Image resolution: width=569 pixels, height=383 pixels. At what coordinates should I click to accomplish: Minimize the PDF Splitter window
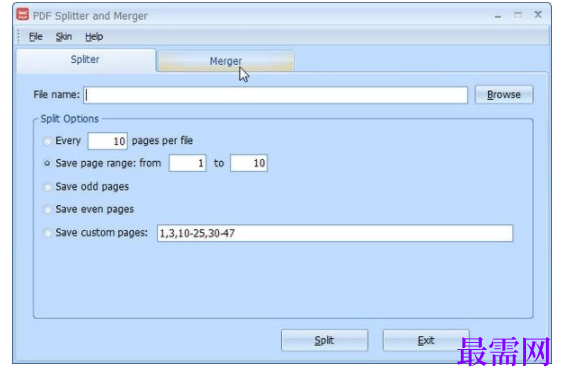point(498,16)
